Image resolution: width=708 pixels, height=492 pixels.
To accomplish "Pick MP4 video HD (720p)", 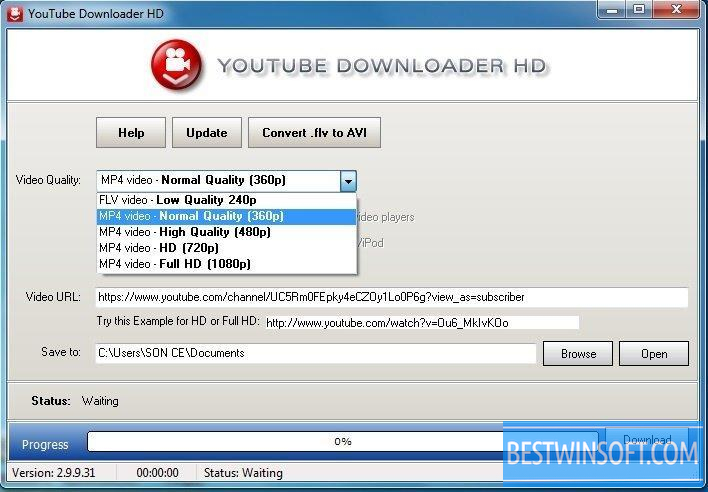I will click(x=227, y=248).
